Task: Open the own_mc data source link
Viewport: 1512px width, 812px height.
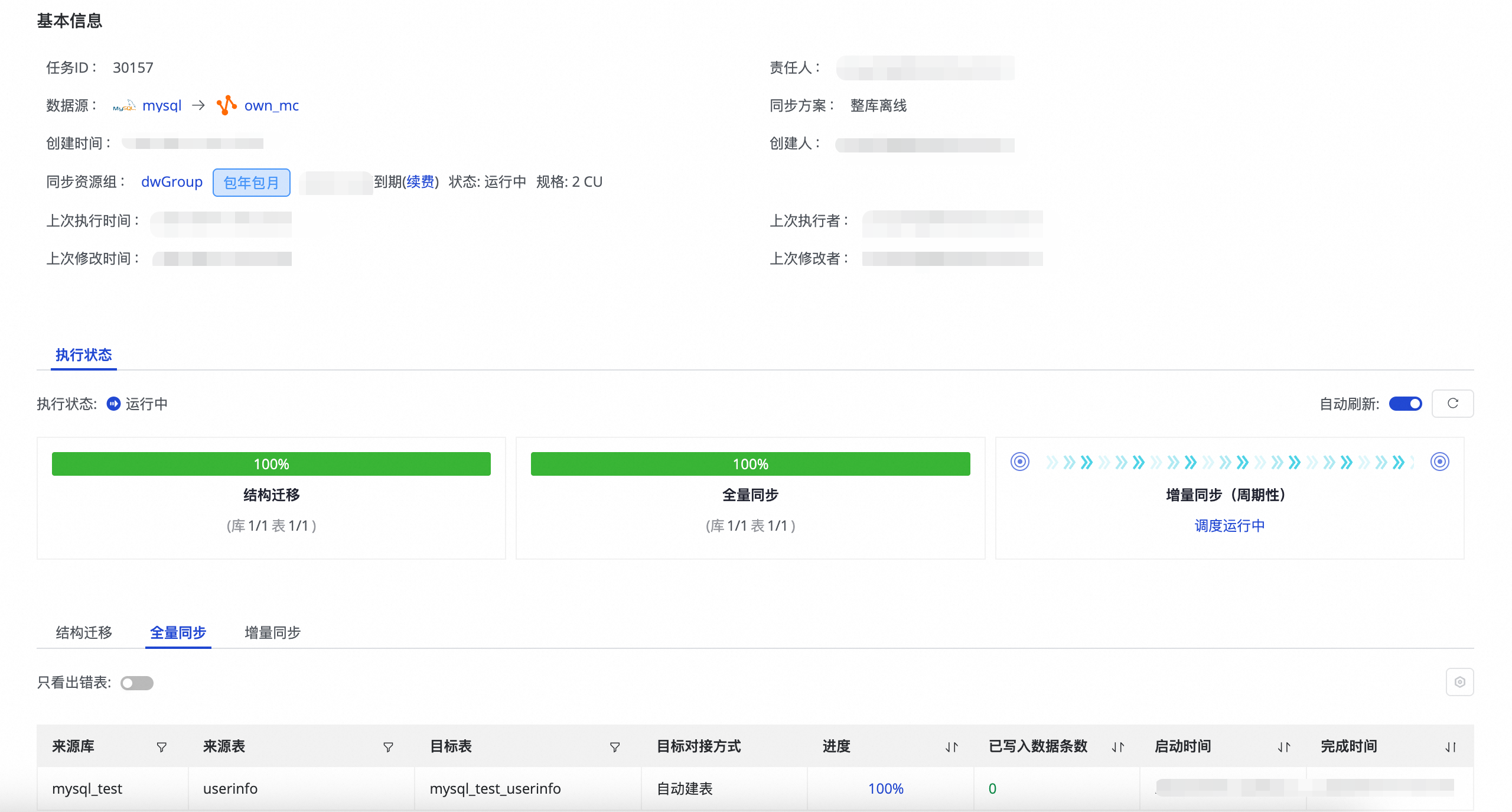Action: pos(272,105)
